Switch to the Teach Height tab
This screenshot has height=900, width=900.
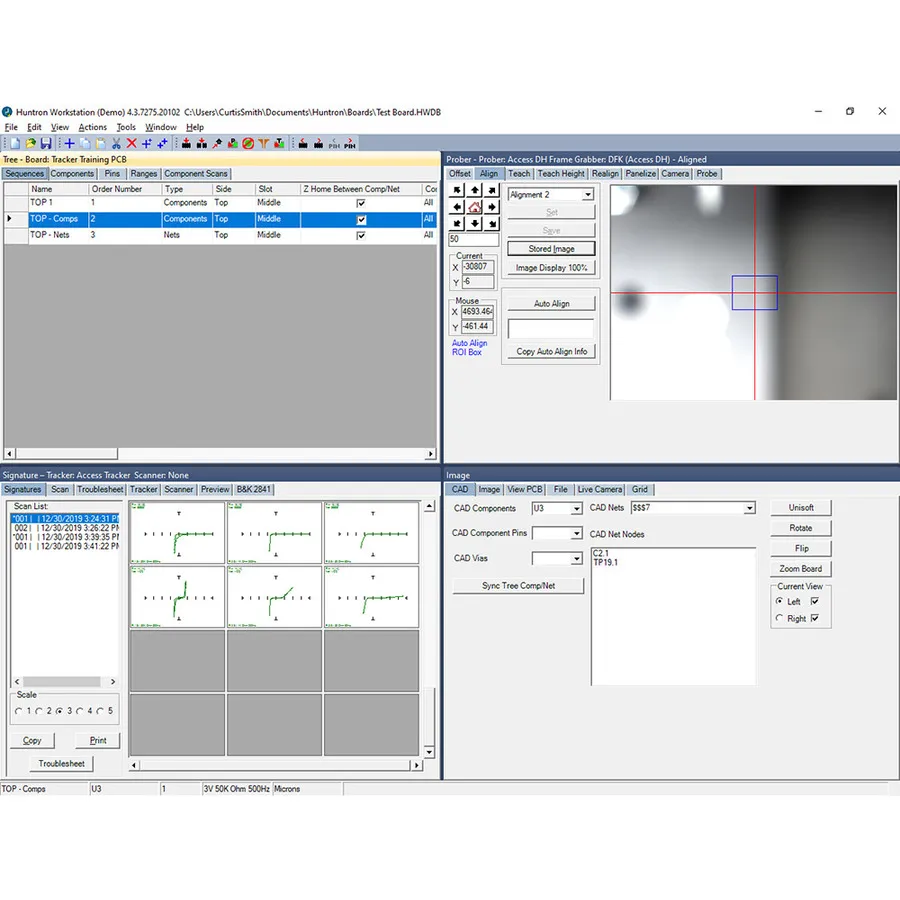pyautogui.click(x=561, y=173)
